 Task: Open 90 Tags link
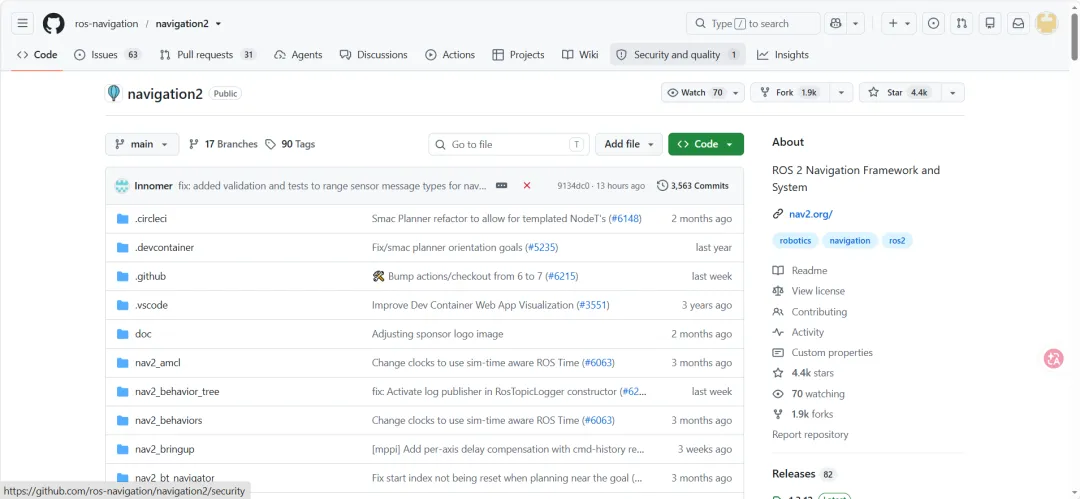(x=290, y=144)
